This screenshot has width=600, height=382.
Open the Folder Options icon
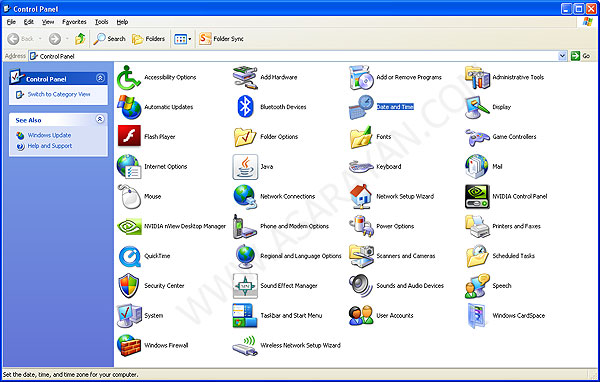245,137
